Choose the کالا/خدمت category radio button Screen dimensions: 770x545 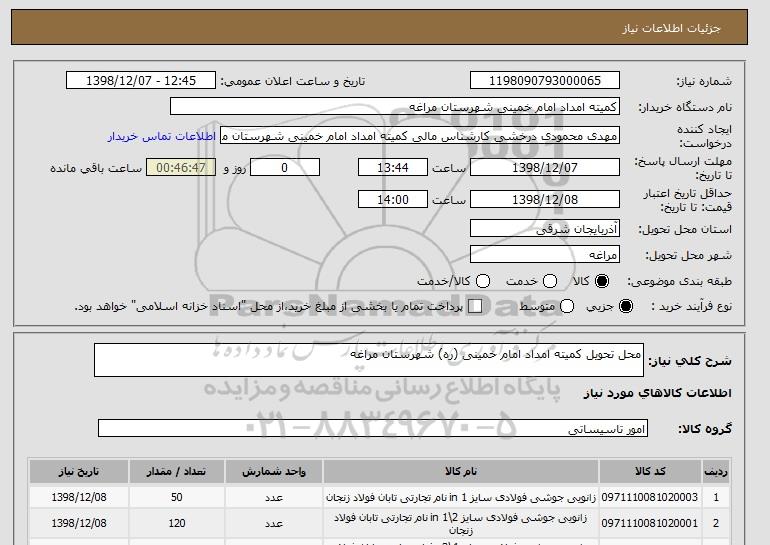coord(483,281)
